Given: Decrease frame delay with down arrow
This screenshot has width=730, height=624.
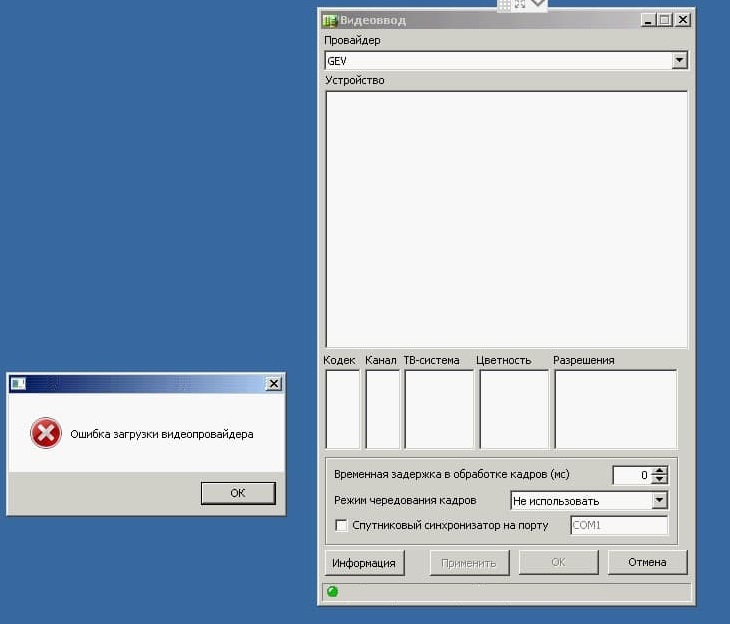Looking at the screenshot, I should pyautogui.click(x=659, y=480).
